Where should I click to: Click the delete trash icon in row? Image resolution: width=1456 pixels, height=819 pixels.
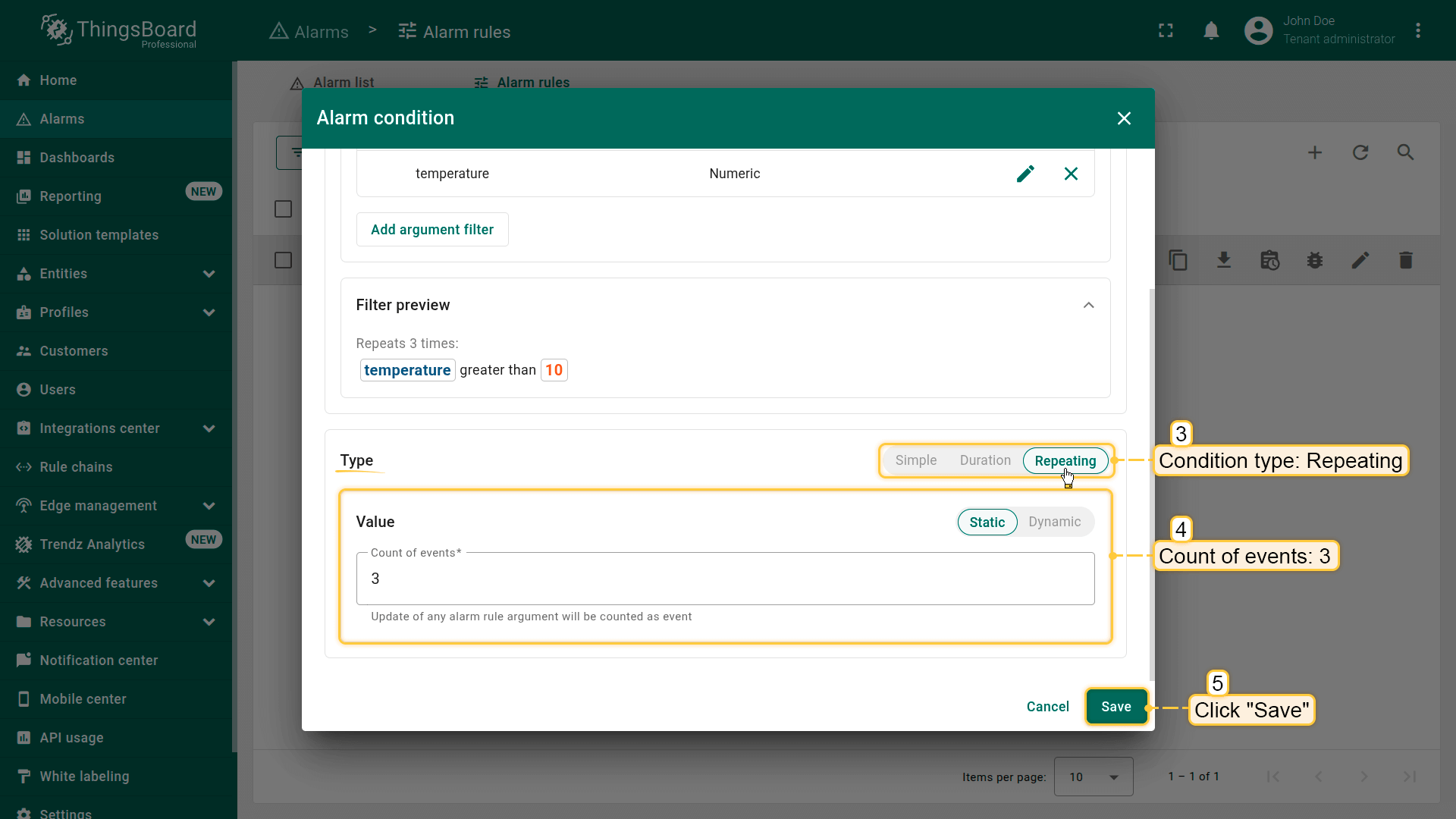1405,261
